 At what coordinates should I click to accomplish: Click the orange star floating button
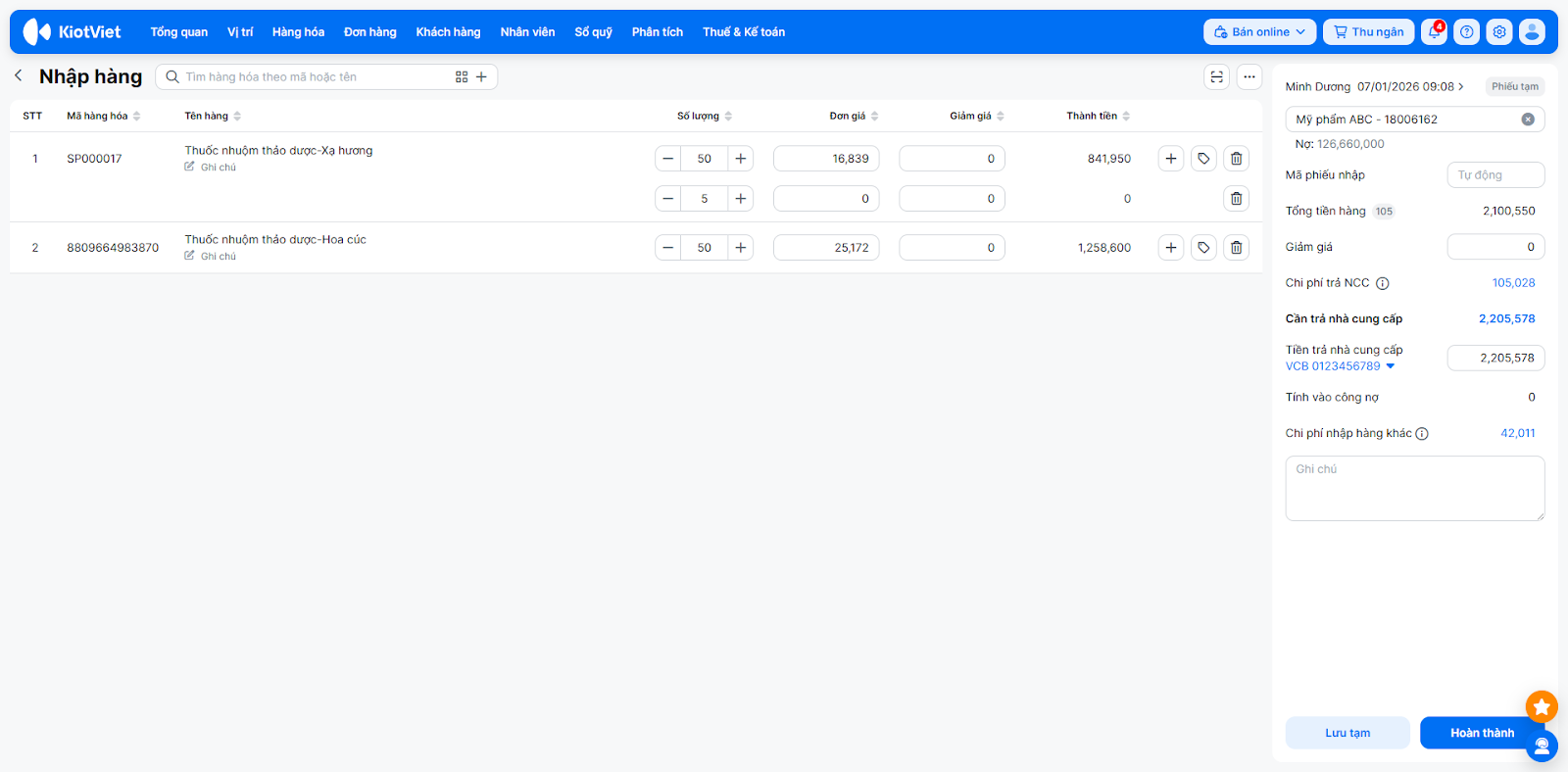pos(1542,706)
